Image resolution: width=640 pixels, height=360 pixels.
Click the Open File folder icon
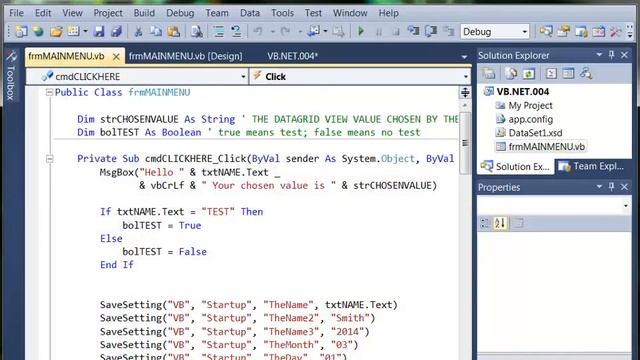click(56, 31)
